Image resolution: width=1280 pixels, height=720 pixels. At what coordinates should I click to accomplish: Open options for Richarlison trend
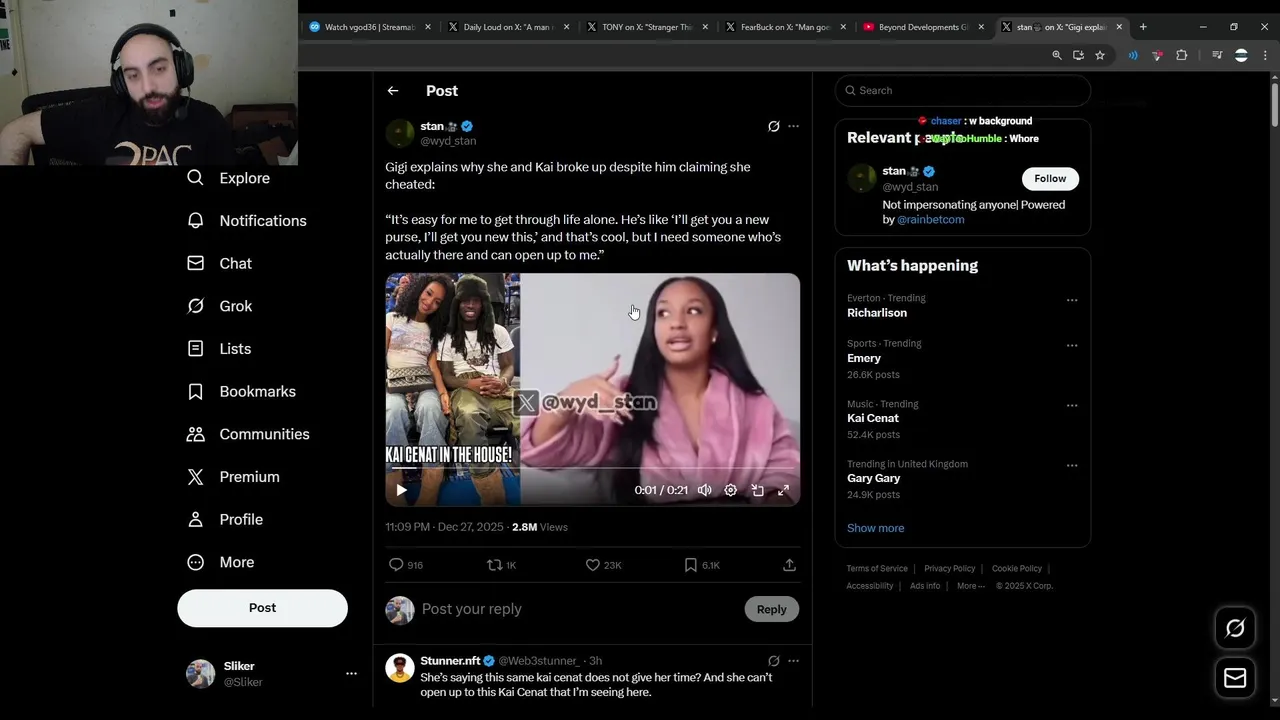(1072, 300)
